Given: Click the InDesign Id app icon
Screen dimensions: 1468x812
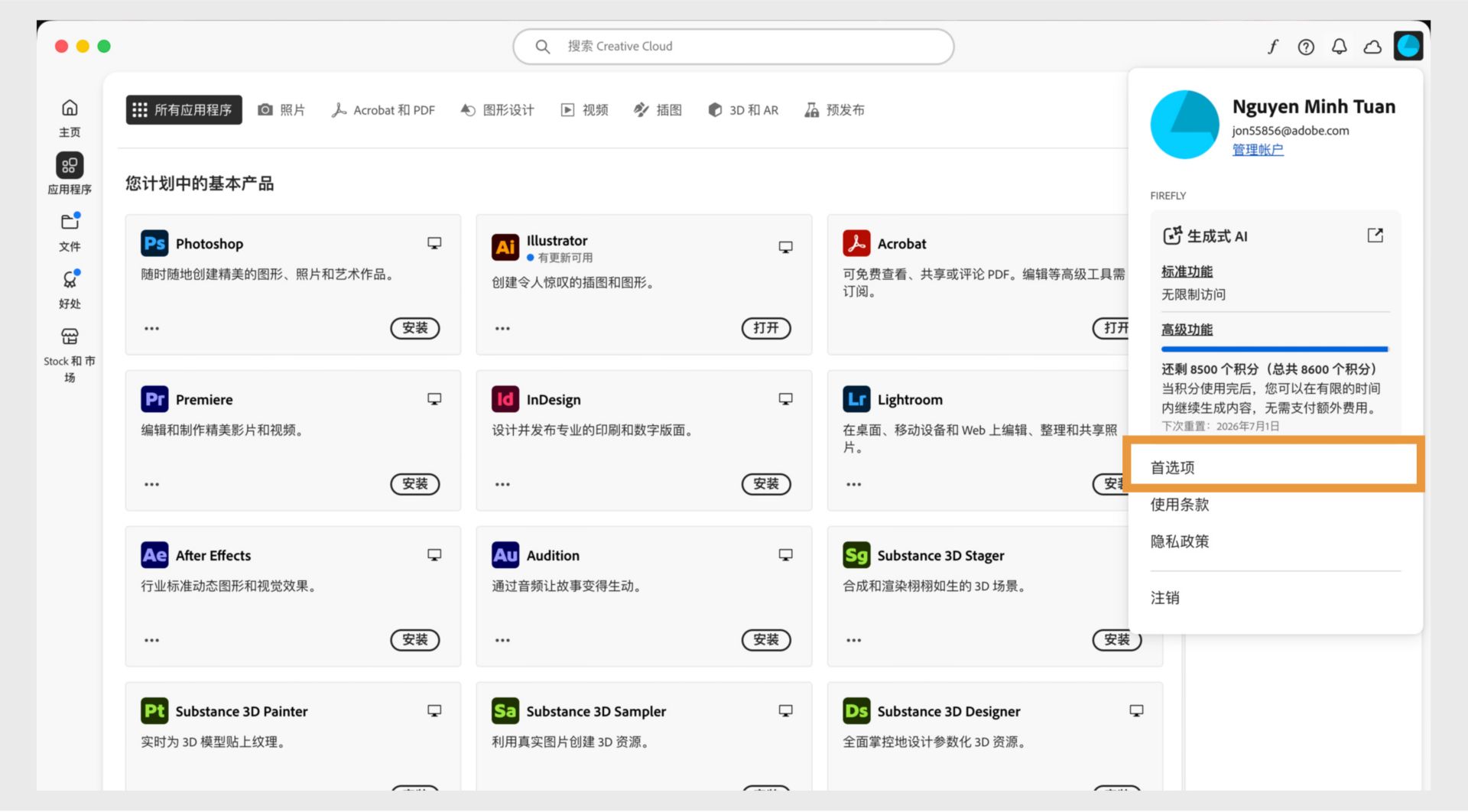Looking at the screenshot, I should pos(505,399).
